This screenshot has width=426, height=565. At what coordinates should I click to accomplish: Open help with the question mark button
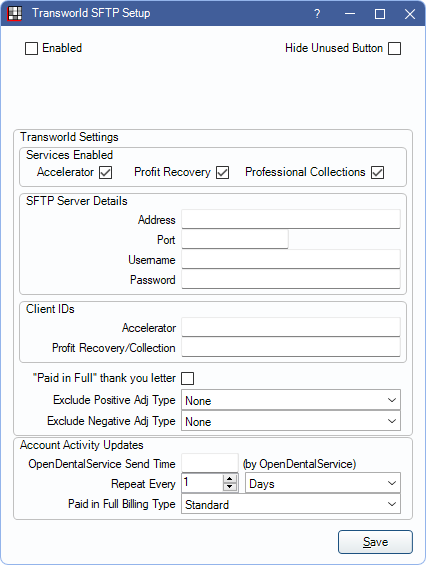coord(317,14)
